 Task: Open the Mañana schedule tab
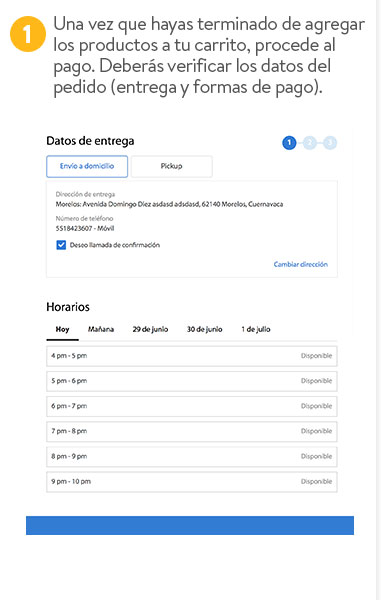(101, 329)
